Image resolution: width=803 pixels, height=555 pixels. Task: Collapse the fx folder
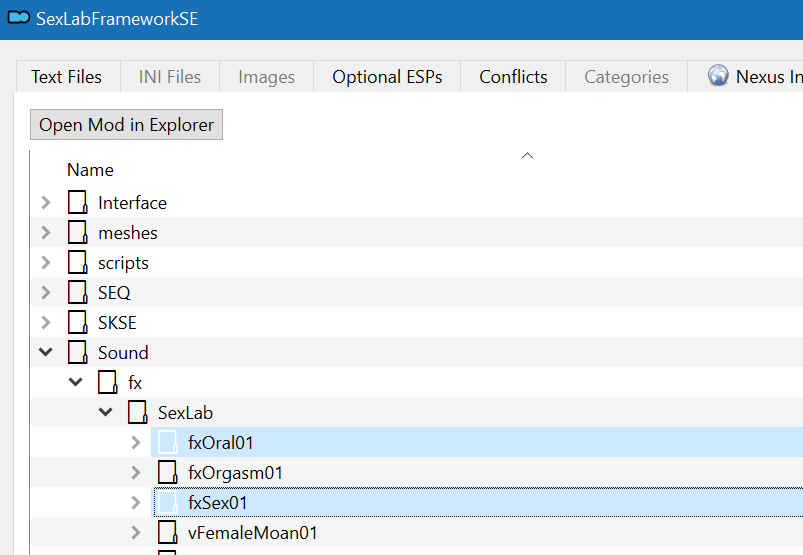click(75, 382)
